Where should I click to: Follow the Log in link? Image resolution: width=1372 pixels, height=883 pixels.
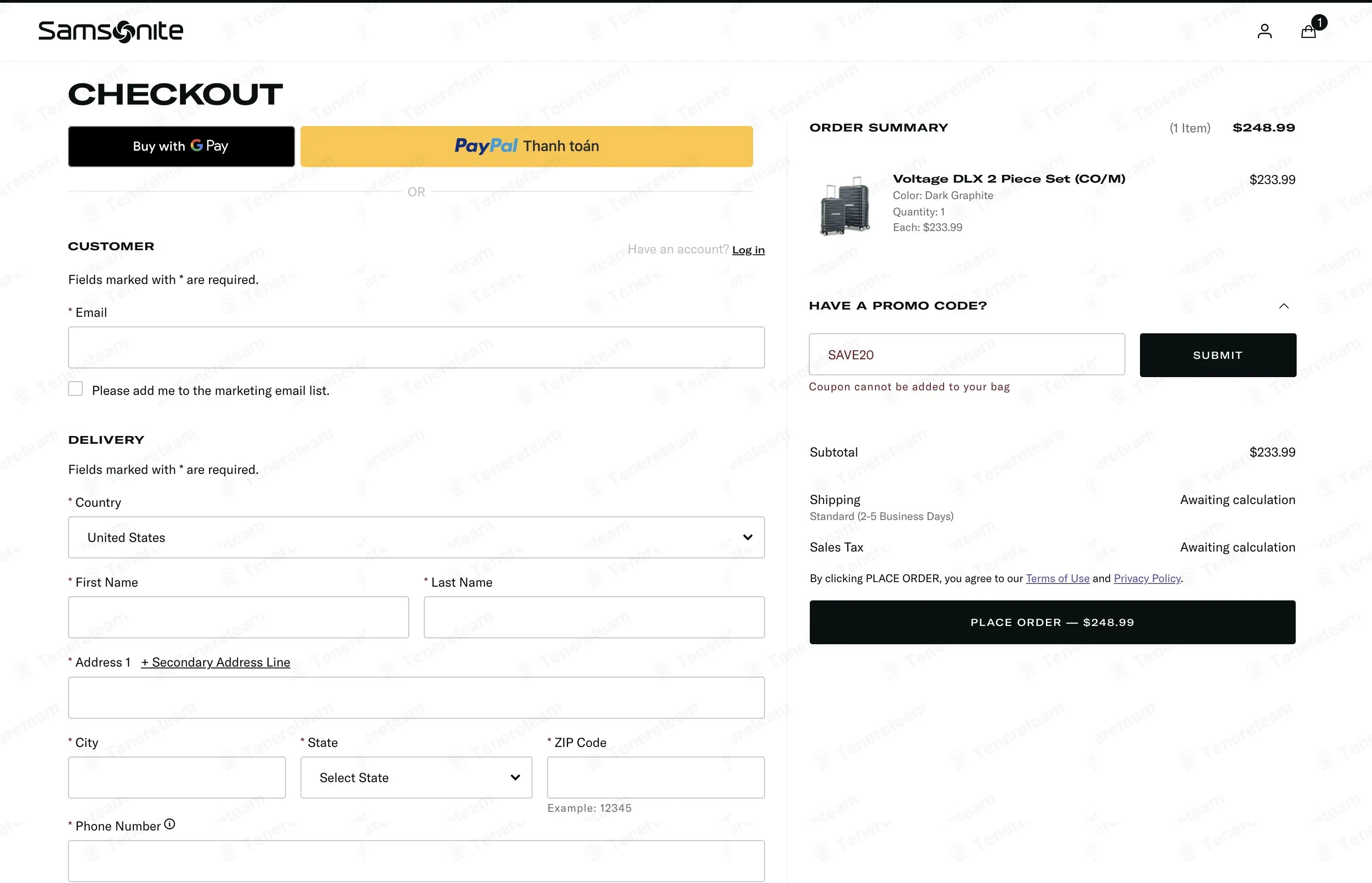click(x=749, y=250)
